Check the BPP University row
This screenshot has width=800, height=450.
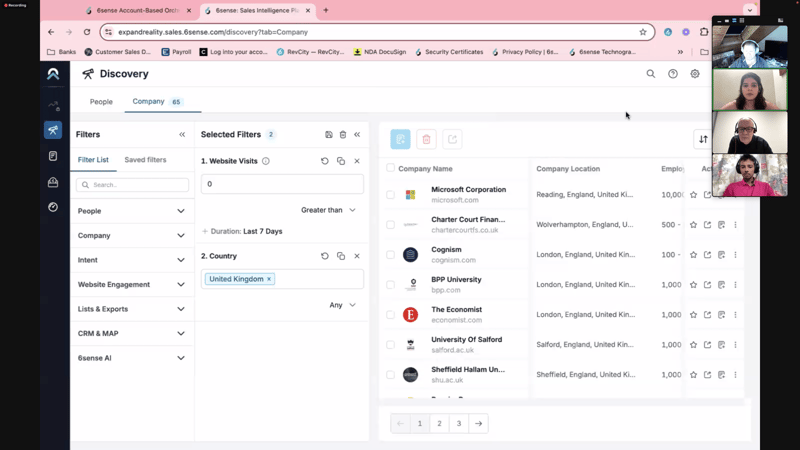pyautogui.click(x=390, y=285)
